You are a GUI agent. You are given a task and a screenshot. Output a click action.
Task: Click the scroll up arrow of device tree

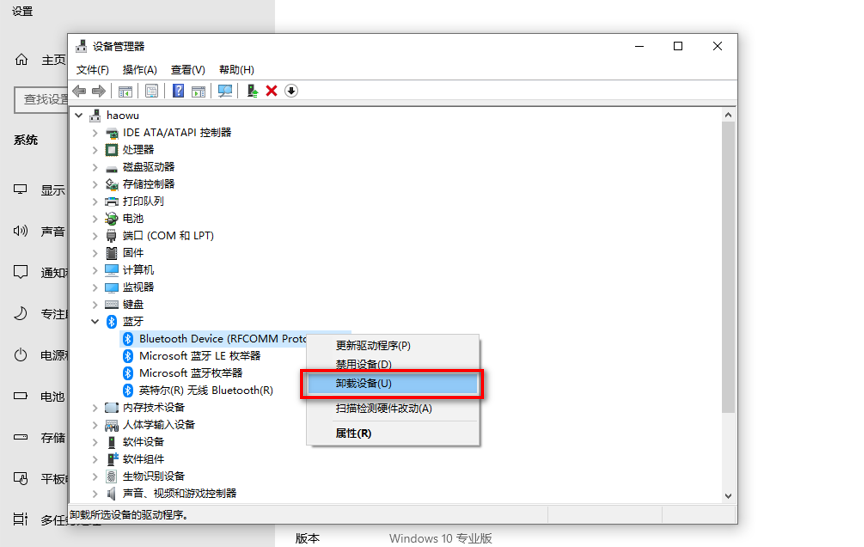click(728, 115)
